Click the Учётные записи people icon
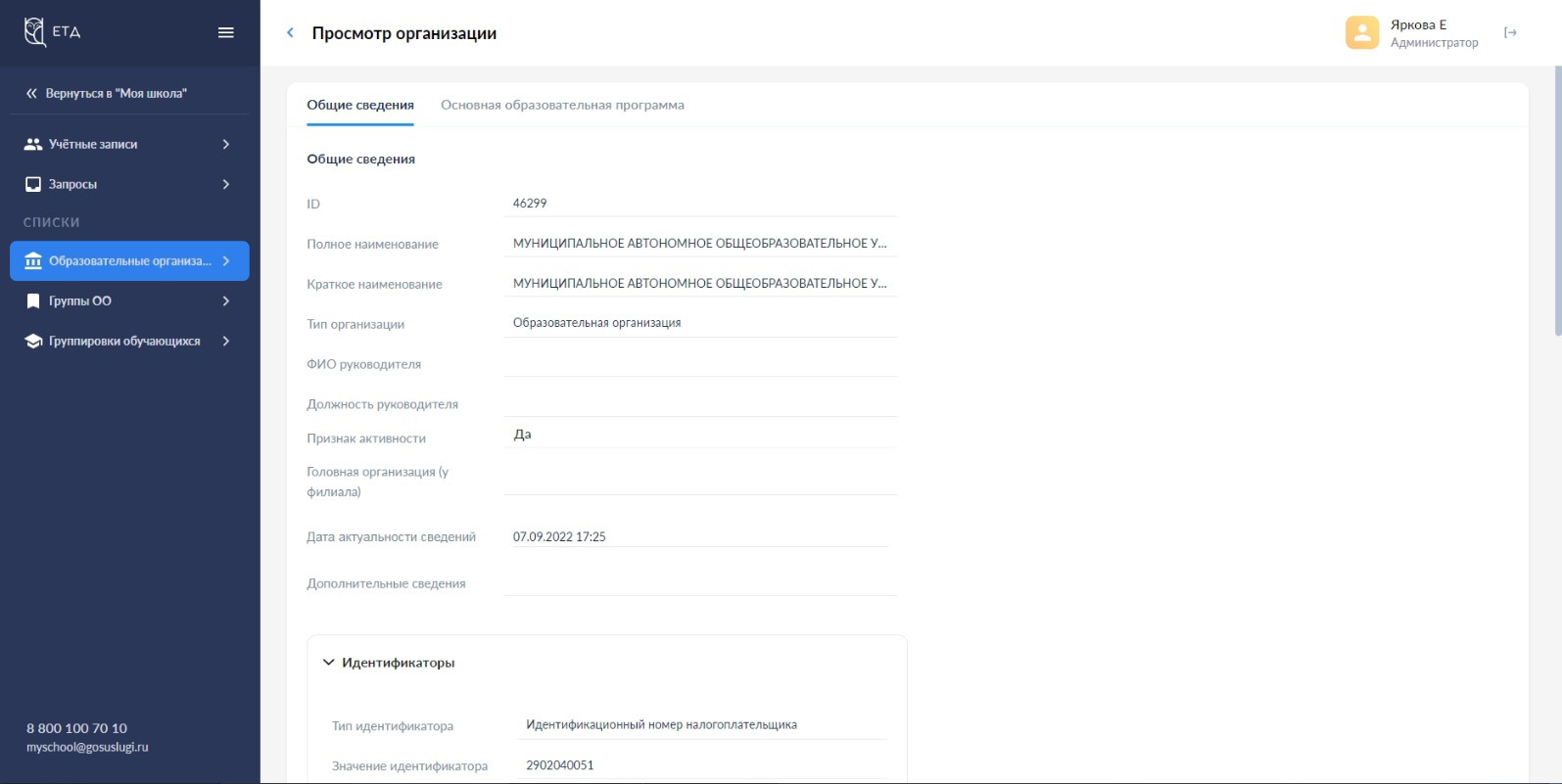 click(x=33, y=144)
